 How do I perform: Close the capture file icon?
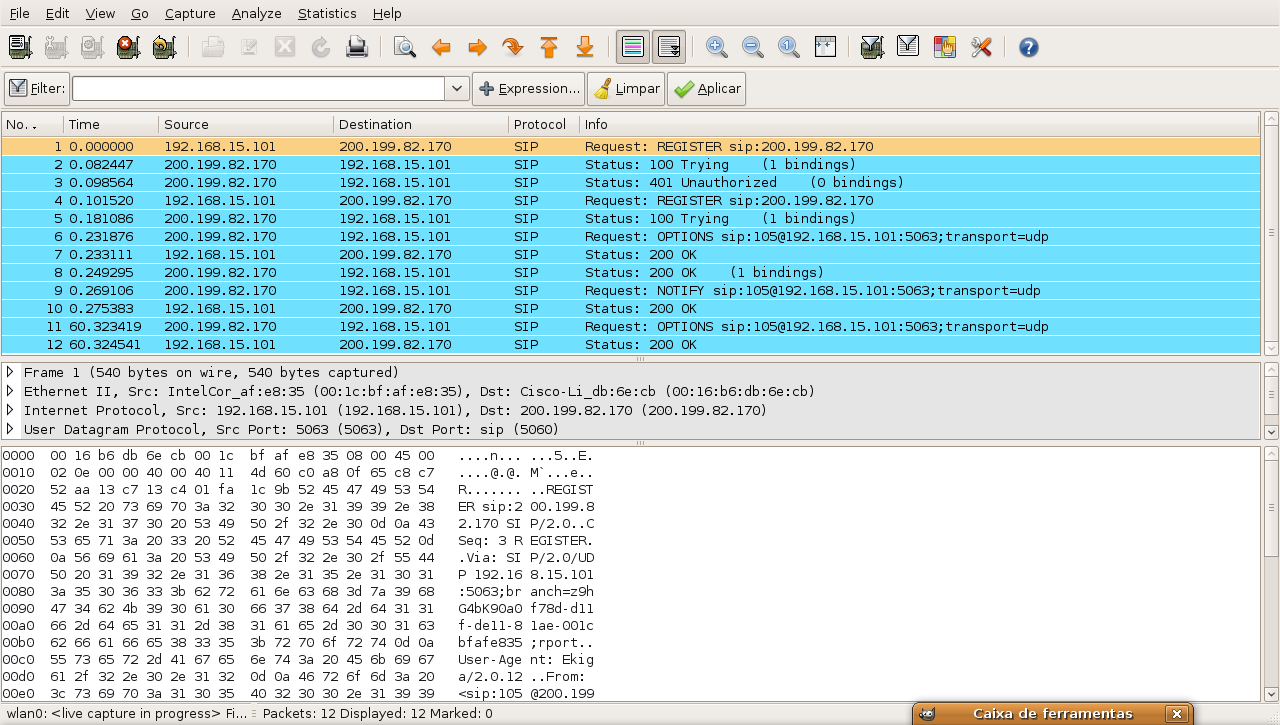point(285,47)
